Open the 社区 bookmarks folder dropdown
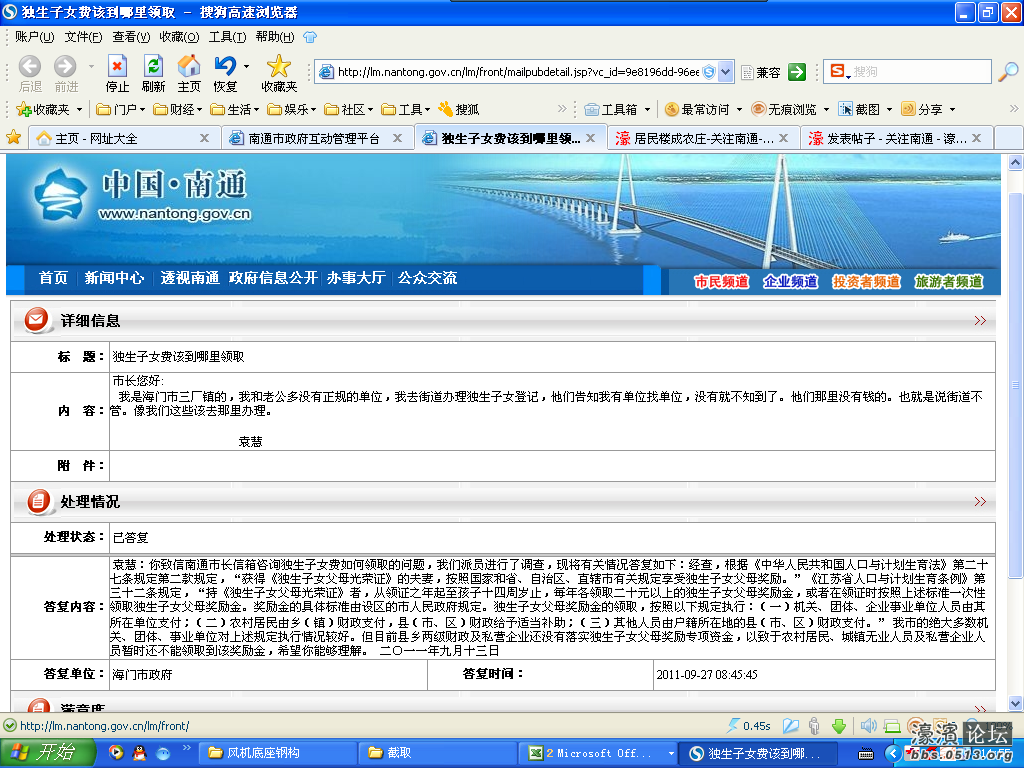This screenshot has width=1024, height=768. pos(349,109)
